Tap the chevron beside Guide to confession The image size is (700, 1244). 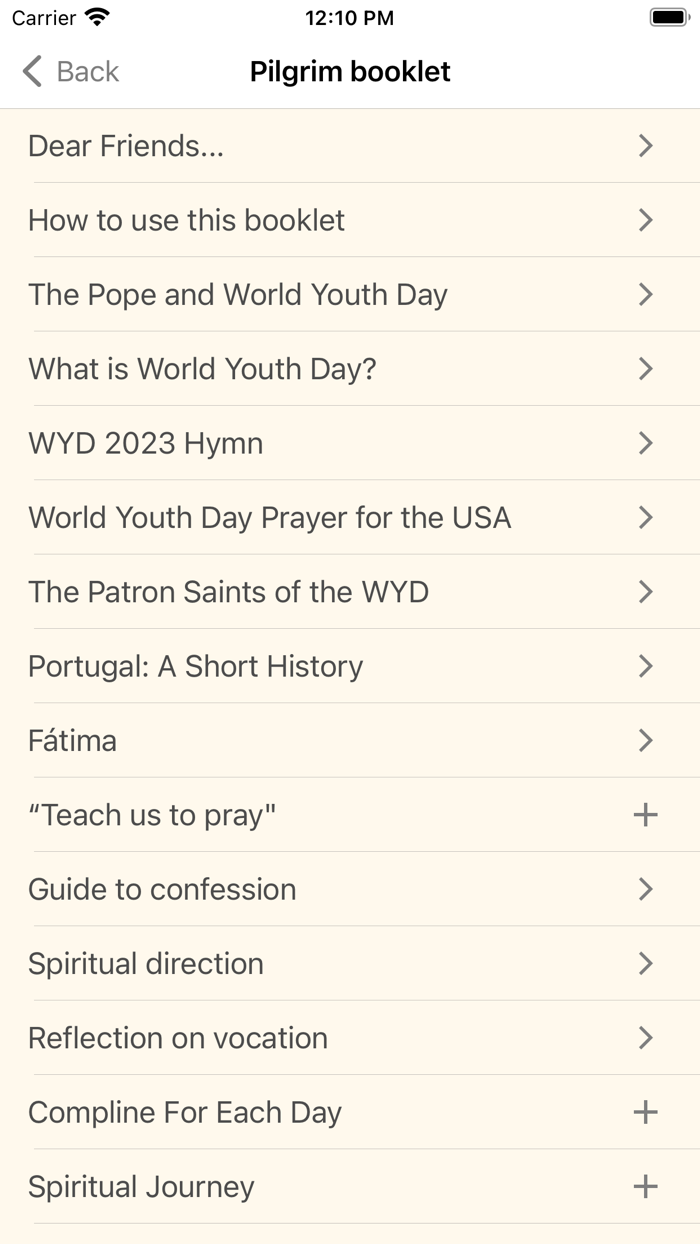coord(645,889)
